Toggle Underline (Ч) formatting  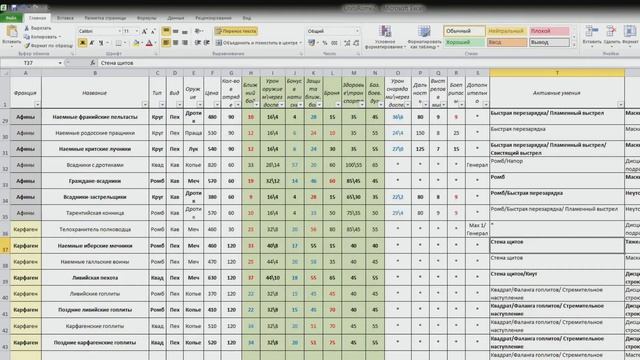[101, 43]
